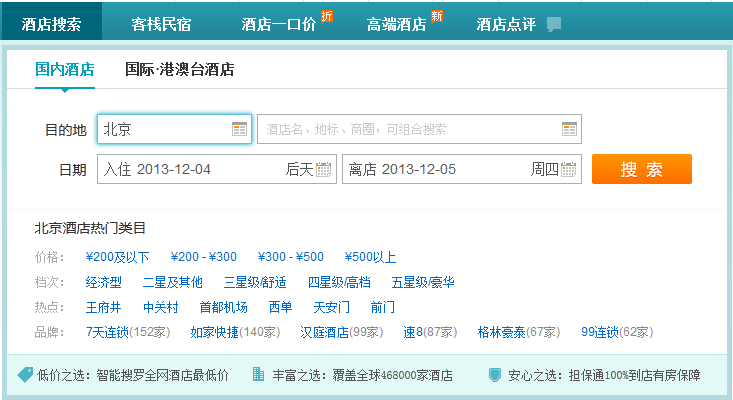Click the hotel reviews speech bubble icon
This screenshot has width=733, height=400.
553,25
